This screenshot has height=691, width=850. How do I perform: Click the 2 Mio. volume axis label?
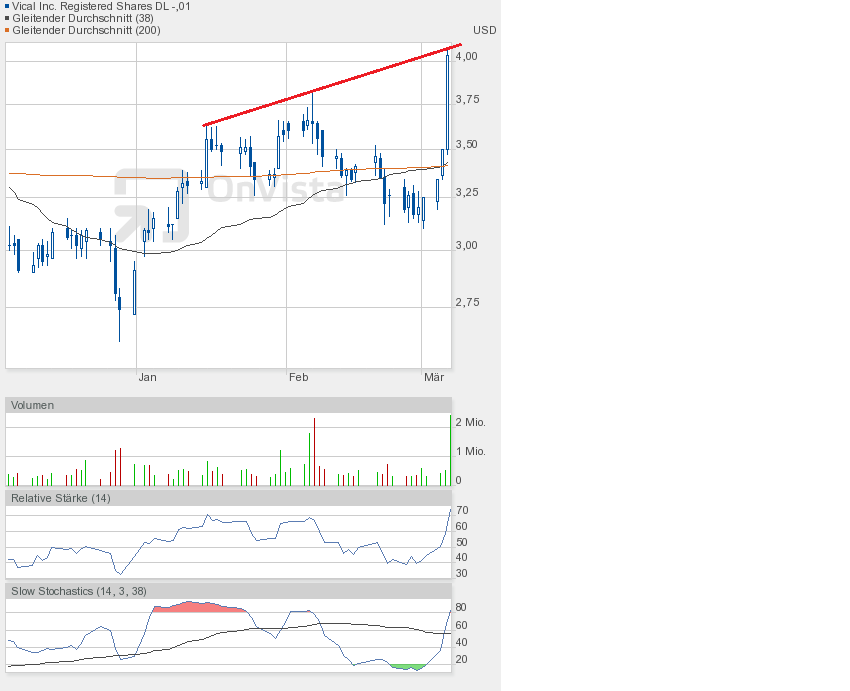pyautogui.click(x=471, y=422)
